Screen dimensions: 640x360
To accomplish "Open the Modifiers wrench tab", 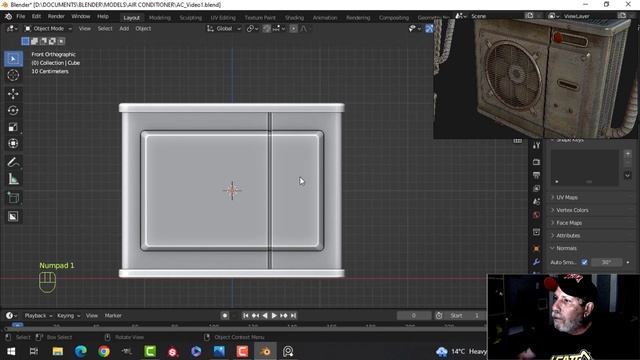I will (x=536, y=262).
